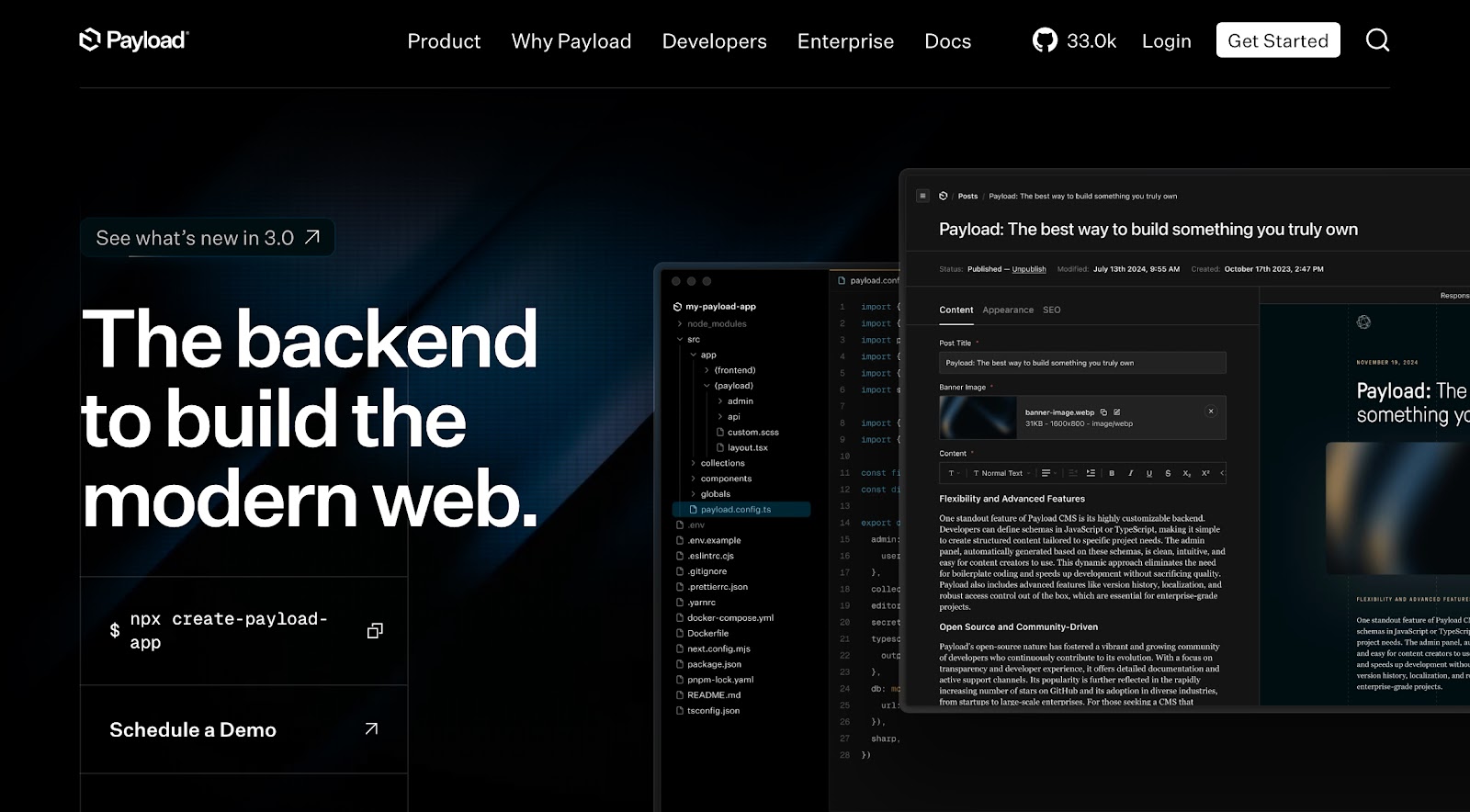Switch to the SEO tab
The height and width of the screenshot is (812, 1470).
pyautogui.click(x=1052, y=310)
